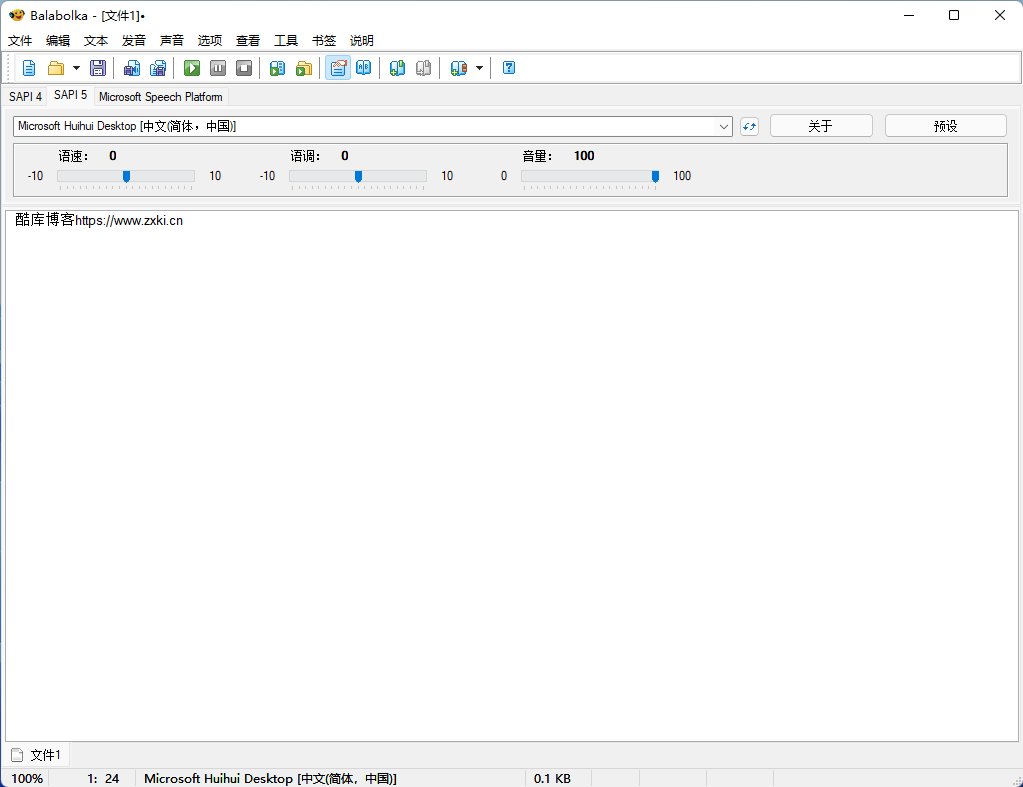Expand the open-file dropdown arrow
This screenshot has height=787, width=1023.
[76, 68]
